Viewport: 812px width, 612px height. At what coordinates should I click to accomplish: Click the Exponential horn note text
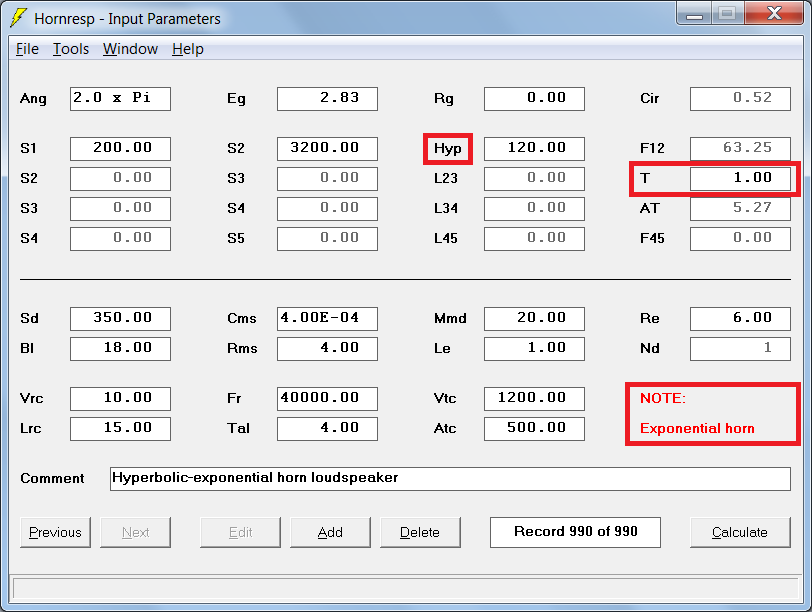(x=697, y=429)
